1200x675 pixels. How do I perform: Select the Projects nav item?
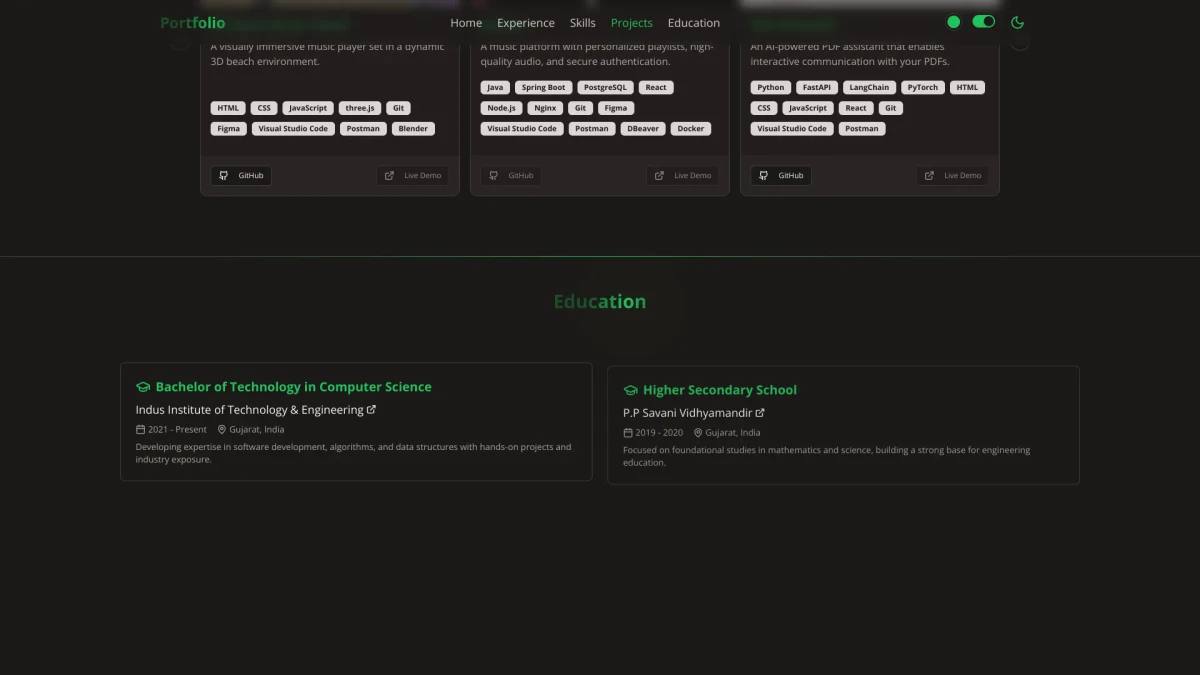pos(631,23)
